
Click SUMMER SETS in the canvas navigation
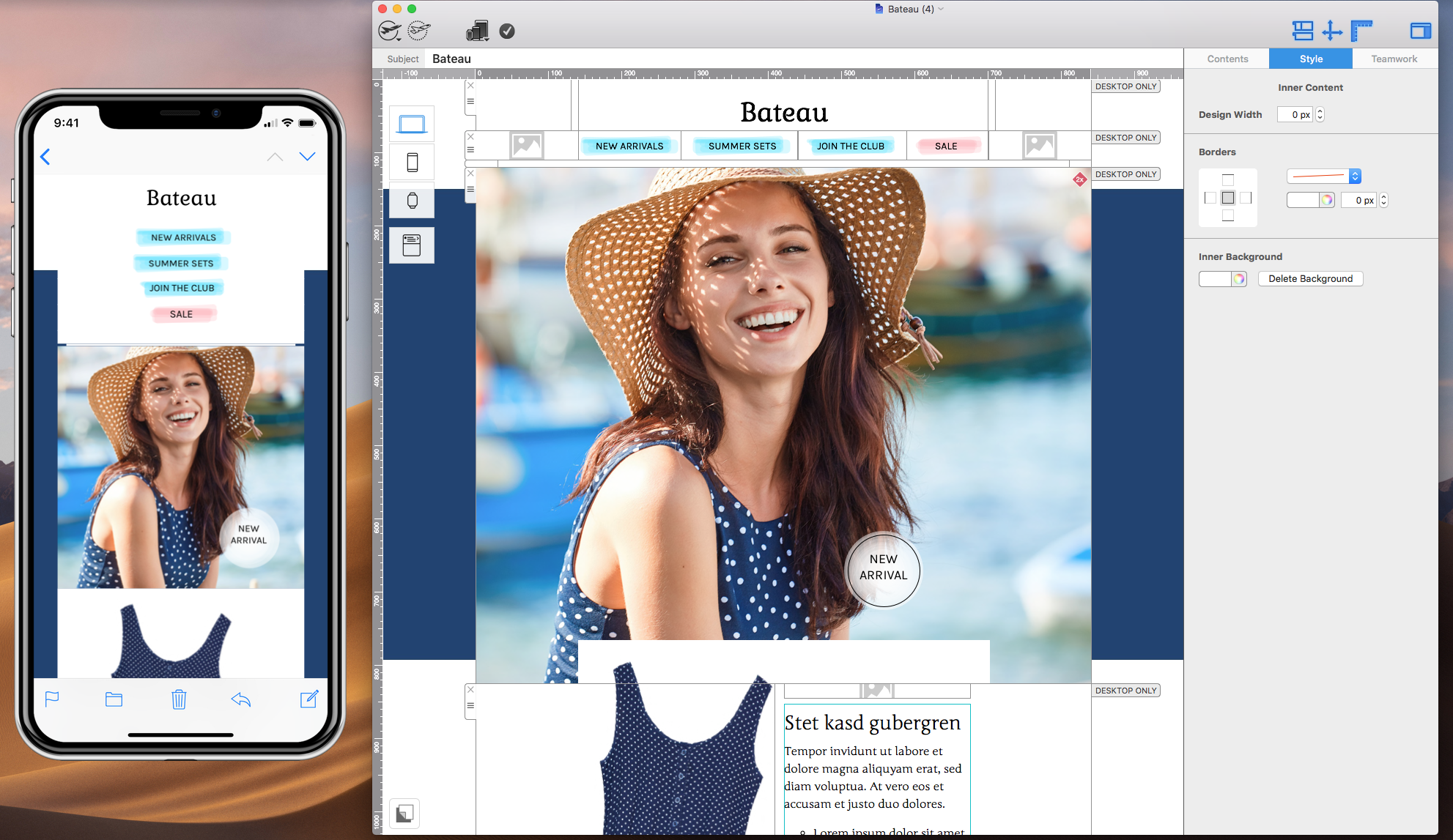click(742, 146)
